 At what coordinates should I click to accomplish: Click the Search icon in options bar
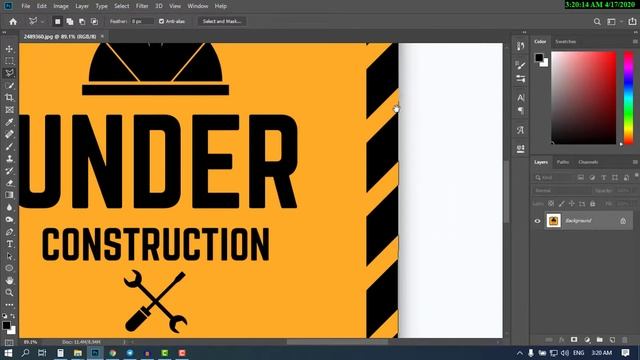[x=597, y=22]
